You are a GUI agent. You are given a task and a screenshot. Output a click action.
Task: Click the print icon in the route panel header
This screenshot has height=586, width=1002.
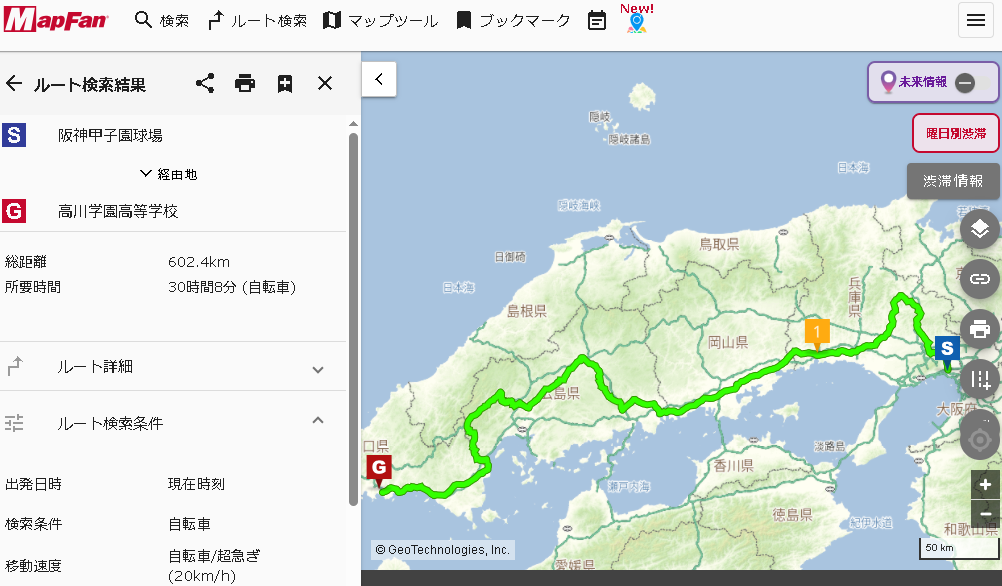245,83
